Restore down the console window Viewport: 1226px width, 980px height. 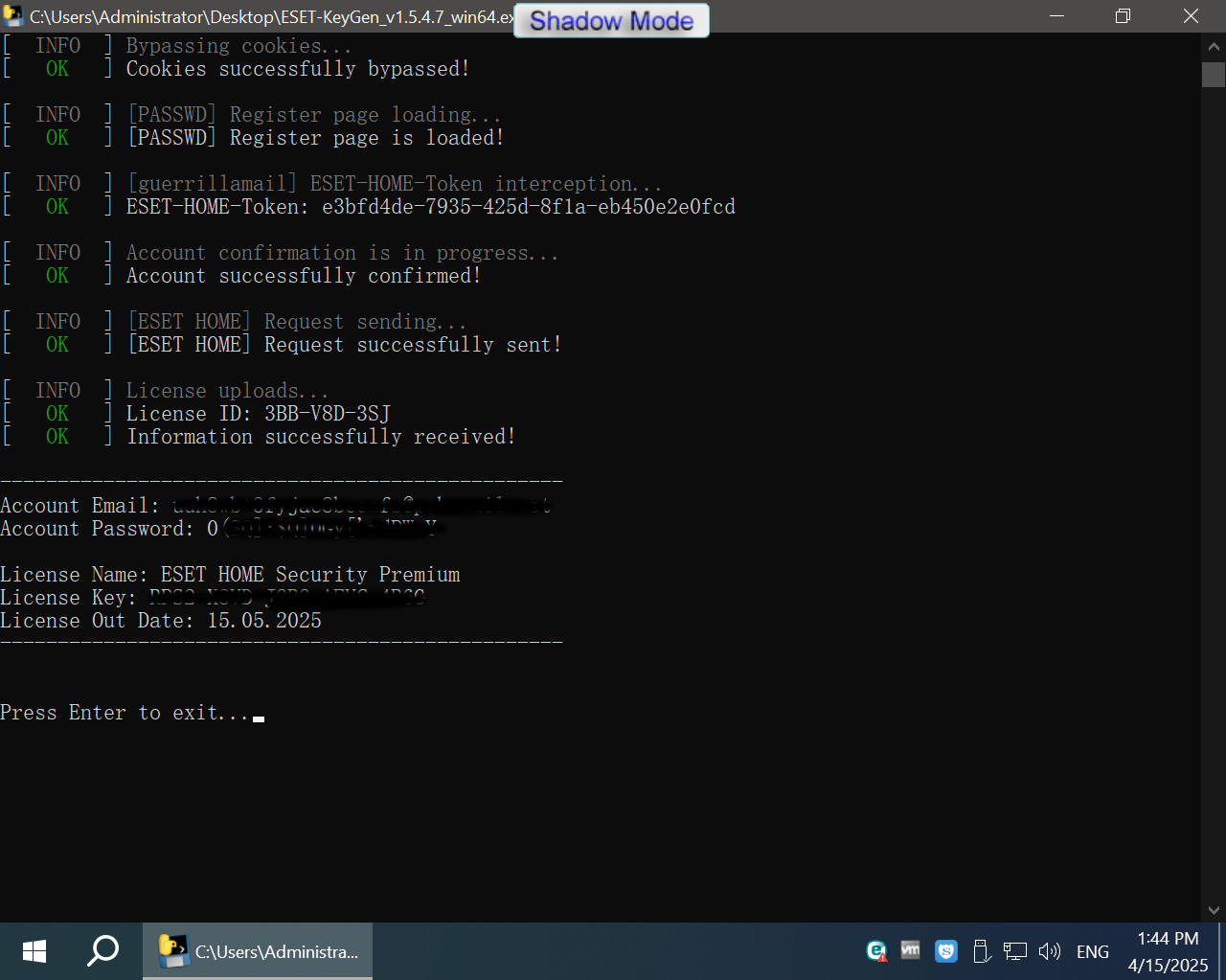tap(1124, 16)
